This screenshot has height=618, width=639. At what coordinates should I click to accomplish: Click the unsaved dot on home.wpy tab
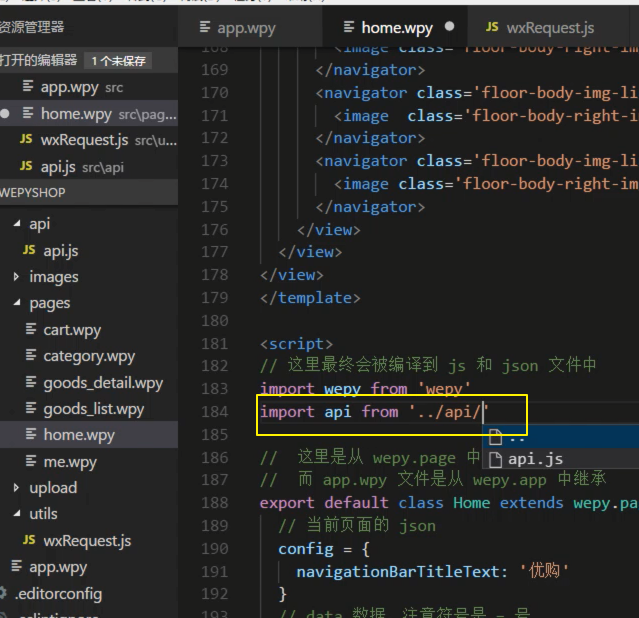(x=449, y=27)
